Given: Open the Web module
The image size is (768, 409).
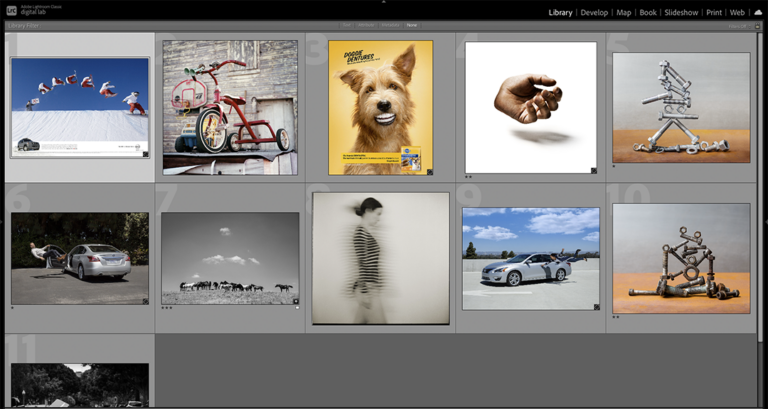Looking at the screenshot, I should pyautogui.click(x=737, y=13).
